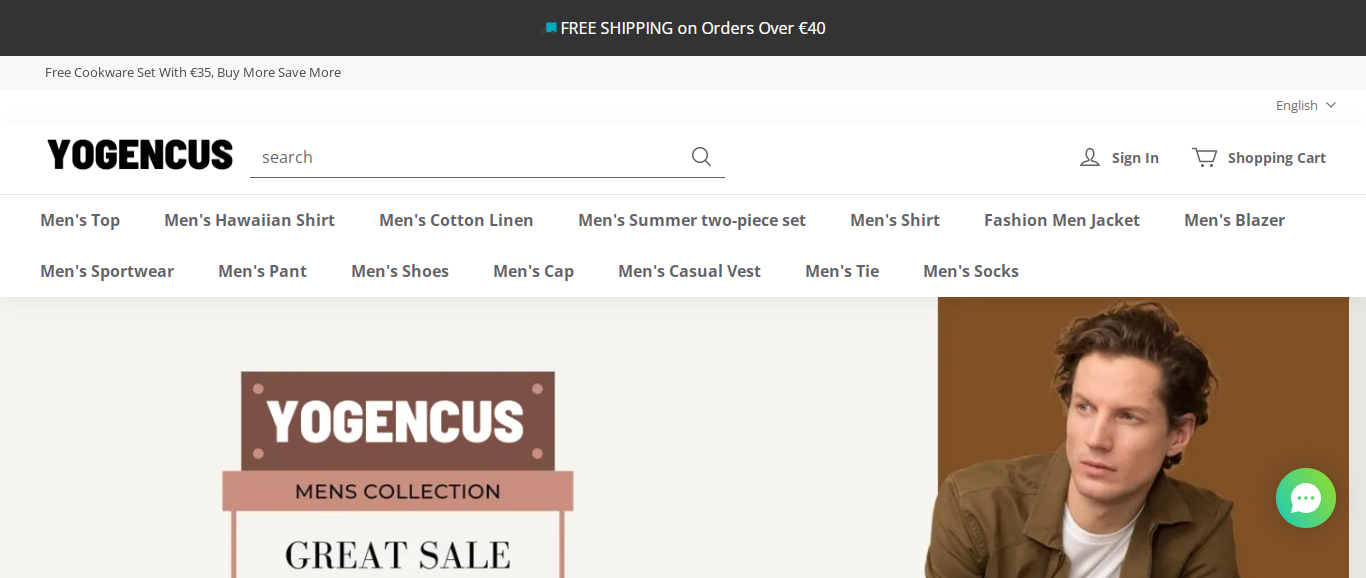Open the Men's Blazer category
The width and height of the screenshot is (1366, 578).
pyautogui.click(x=1234, y=220)
